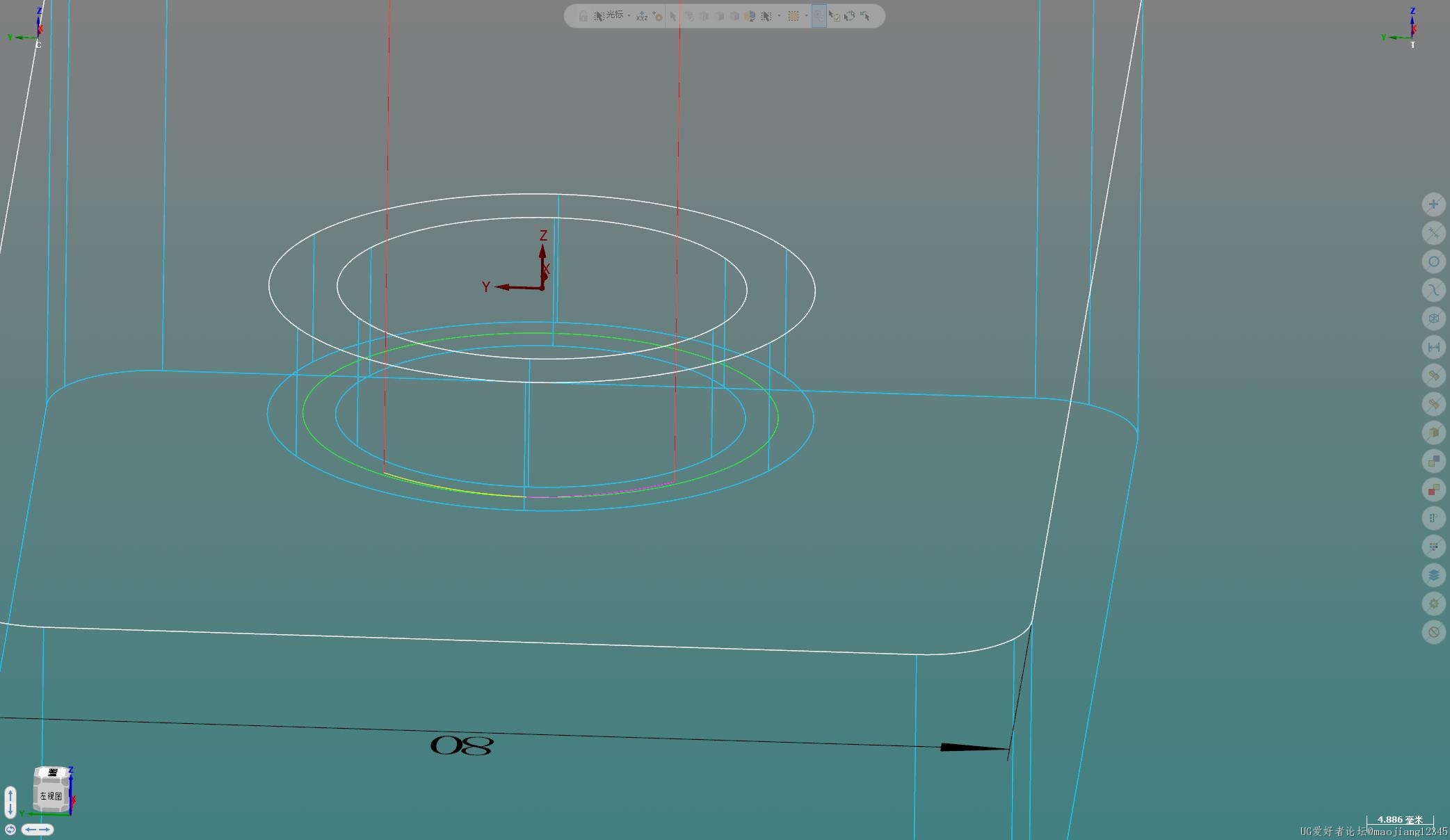The width and height of the screenshot is (1450, 840).
Task: Toggle the wireframe cube filter button
Action: (x=1433, y=318)
